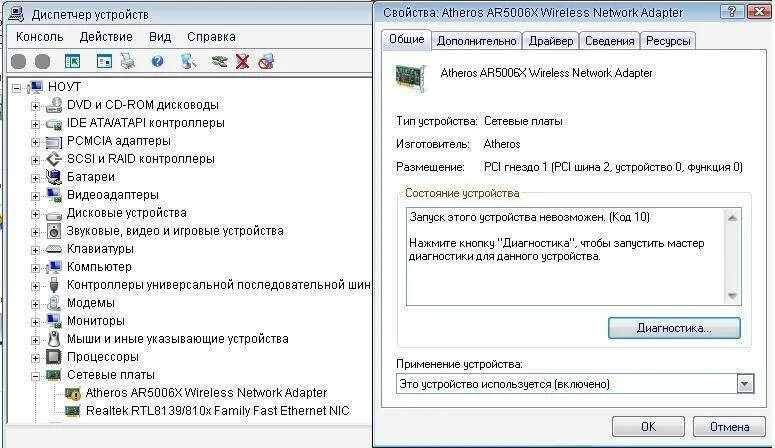Select the Батареи tree row
The width and height of the screenshot is (775, 448).
(90, 177)
